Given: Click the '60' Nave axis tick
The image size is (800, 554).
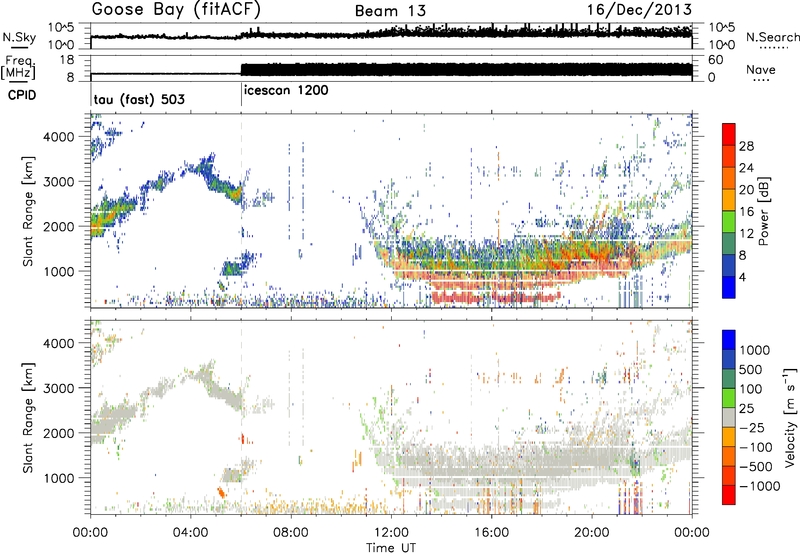Looking at the screenshot, I should (715, 60).
